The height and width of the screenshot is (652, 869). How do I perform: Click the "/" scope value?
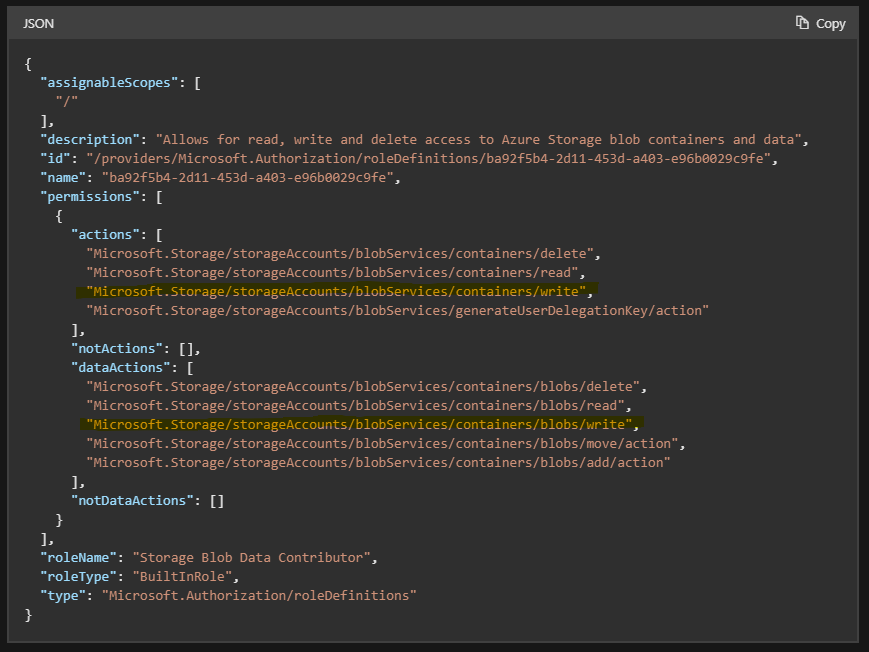tap(67, 101)
